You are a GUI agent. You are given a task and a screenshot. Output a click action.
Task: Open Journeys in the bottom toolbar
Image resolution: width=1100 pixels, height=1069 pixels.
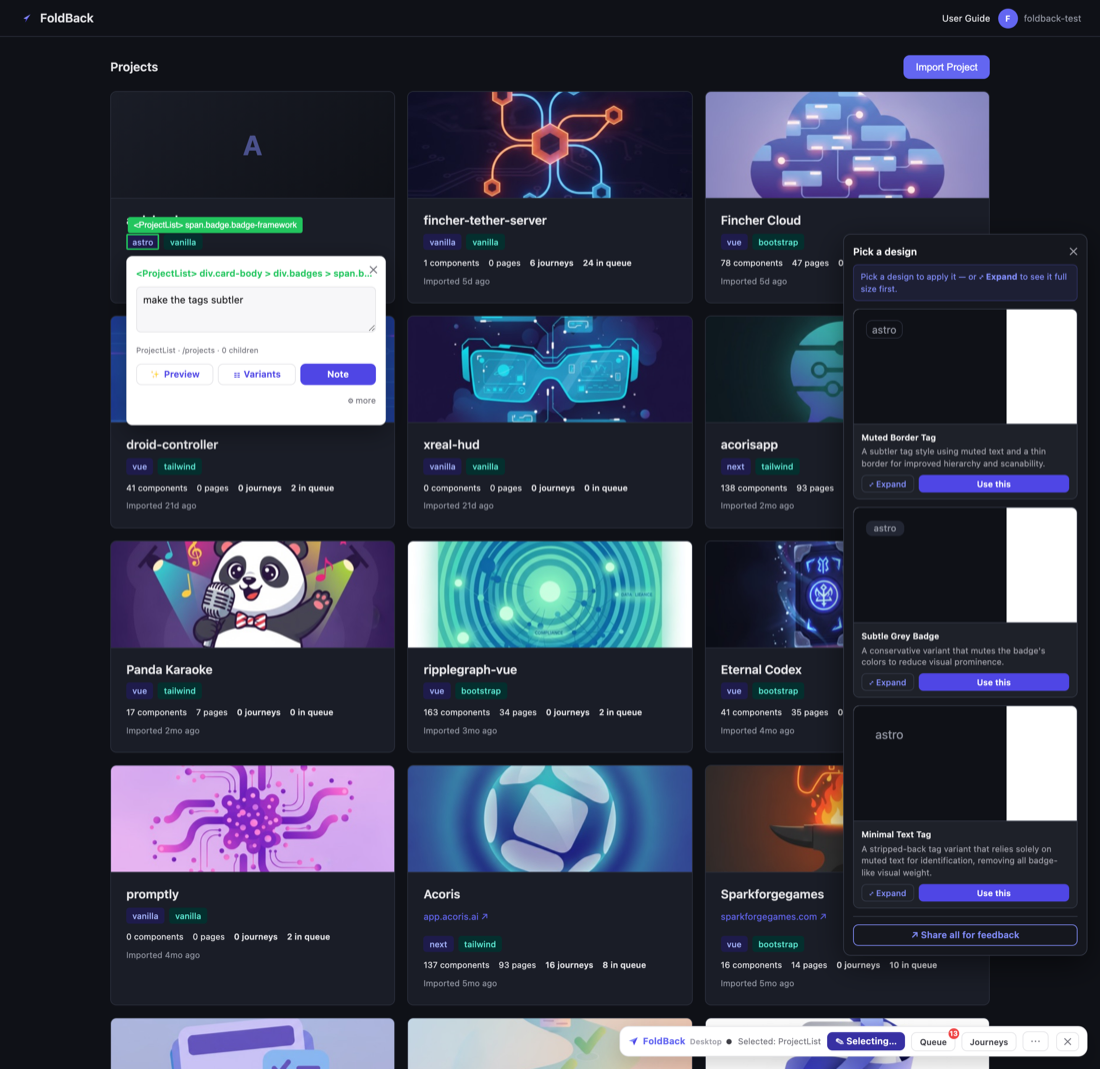(988, 1042)
